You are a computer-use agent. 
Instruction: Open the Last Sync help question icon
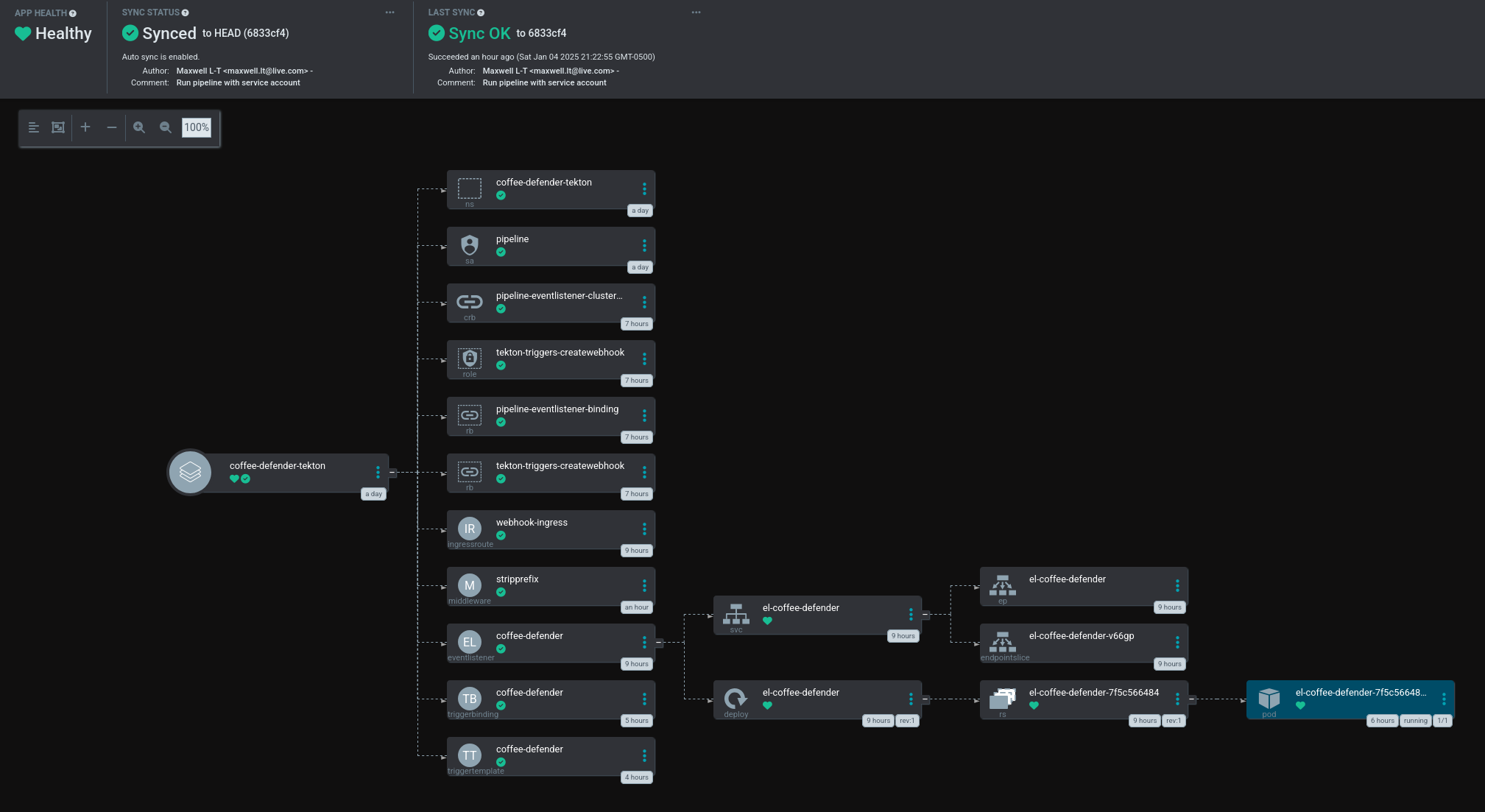(x=481, y=13)
